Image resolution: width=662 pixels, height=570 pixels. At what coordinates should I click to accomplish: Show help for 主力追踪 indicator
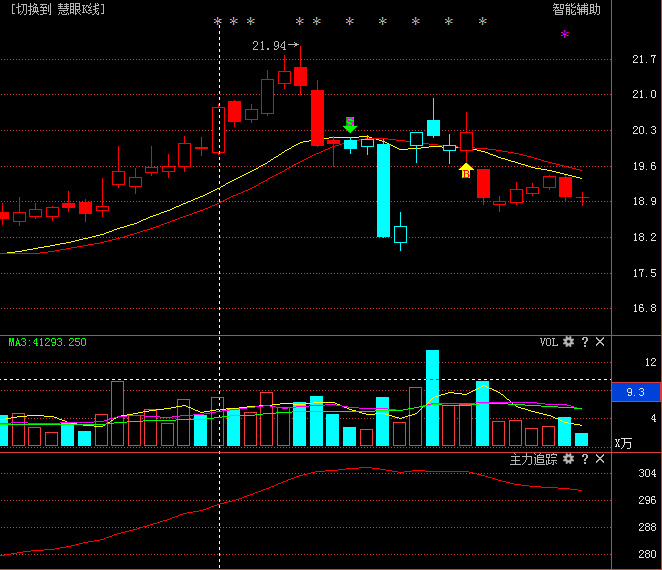pos(585,459)
